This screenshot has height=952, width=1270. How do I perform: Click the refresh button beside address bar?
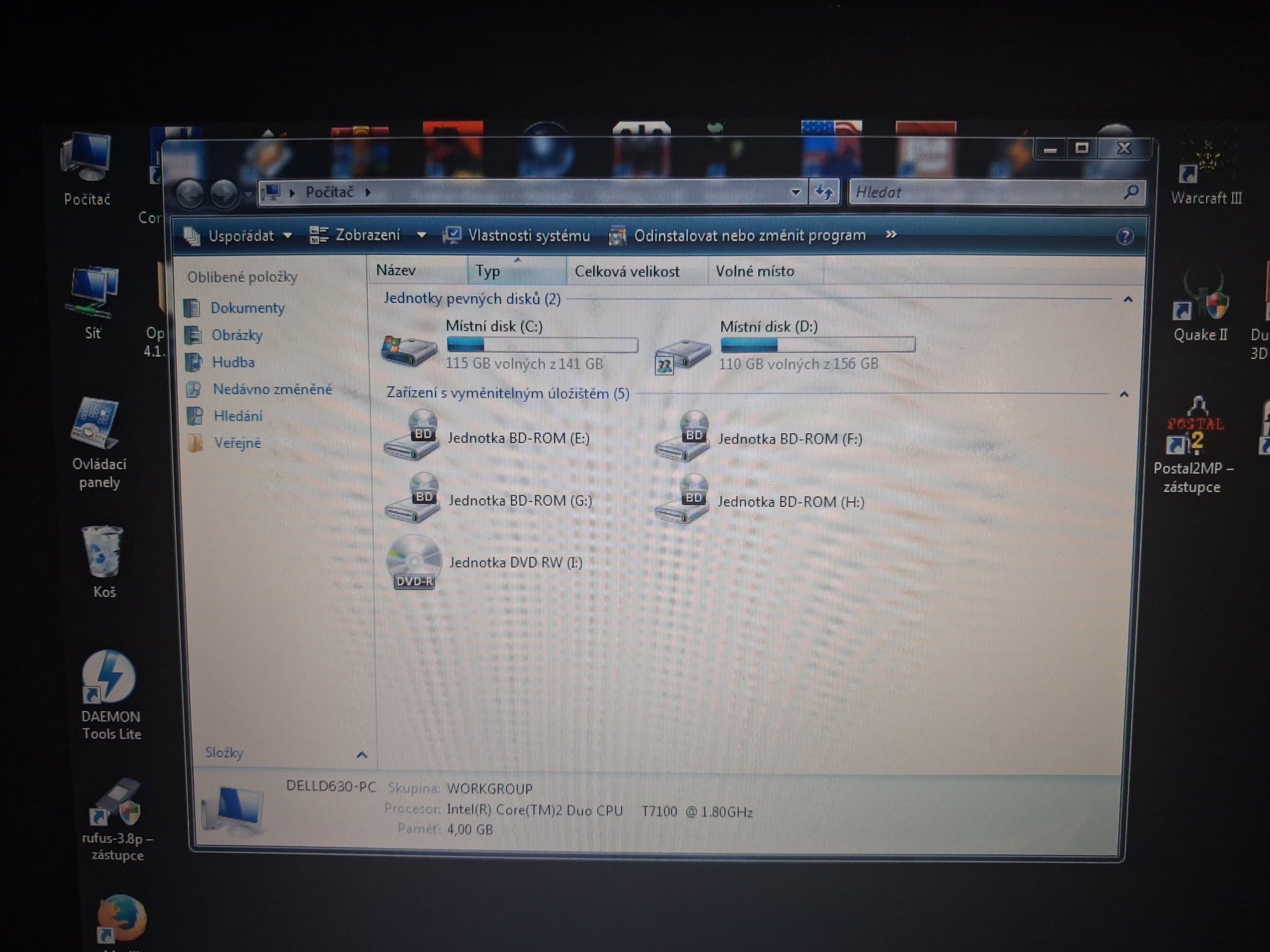(x=824, y=192)
